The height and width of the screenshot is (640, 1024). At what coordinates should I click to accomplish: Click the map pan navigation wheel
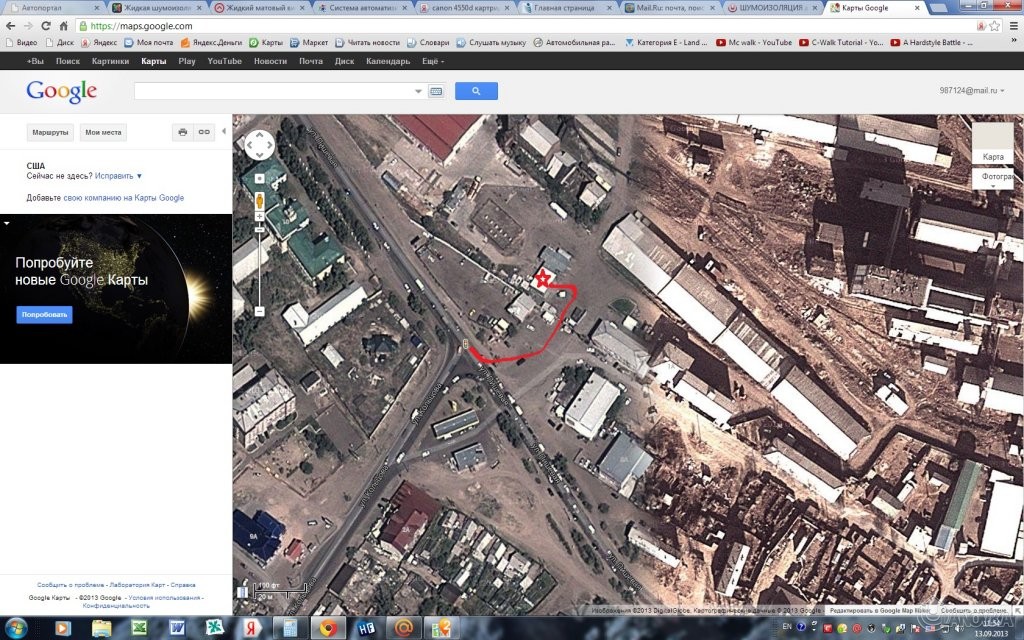point(259,146)
